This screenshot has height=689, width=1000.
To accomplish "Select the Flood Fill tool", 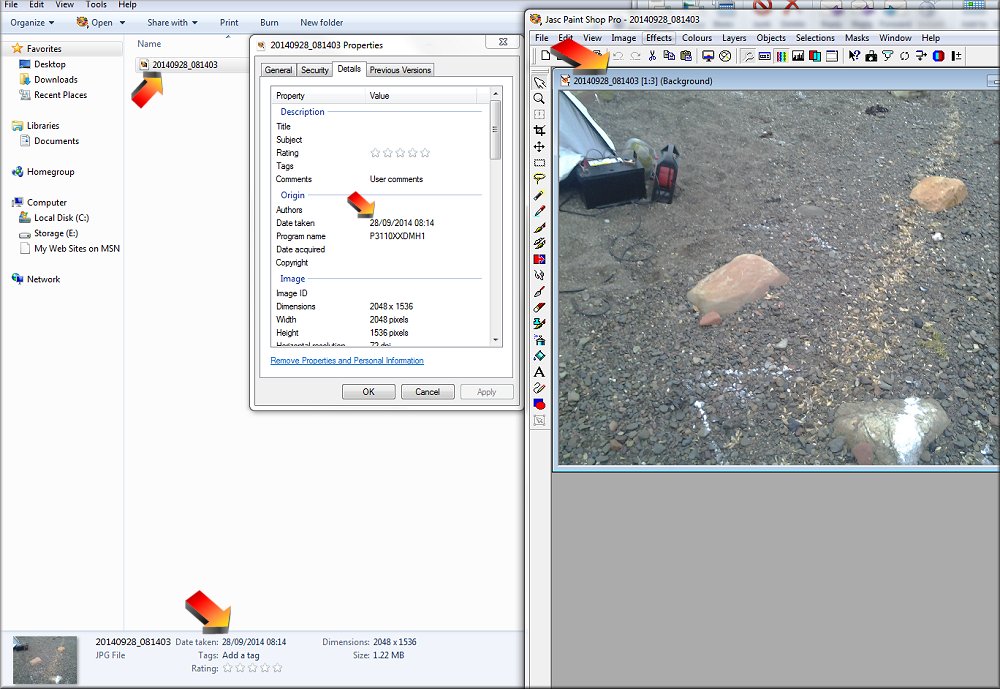I will (539, 356).
